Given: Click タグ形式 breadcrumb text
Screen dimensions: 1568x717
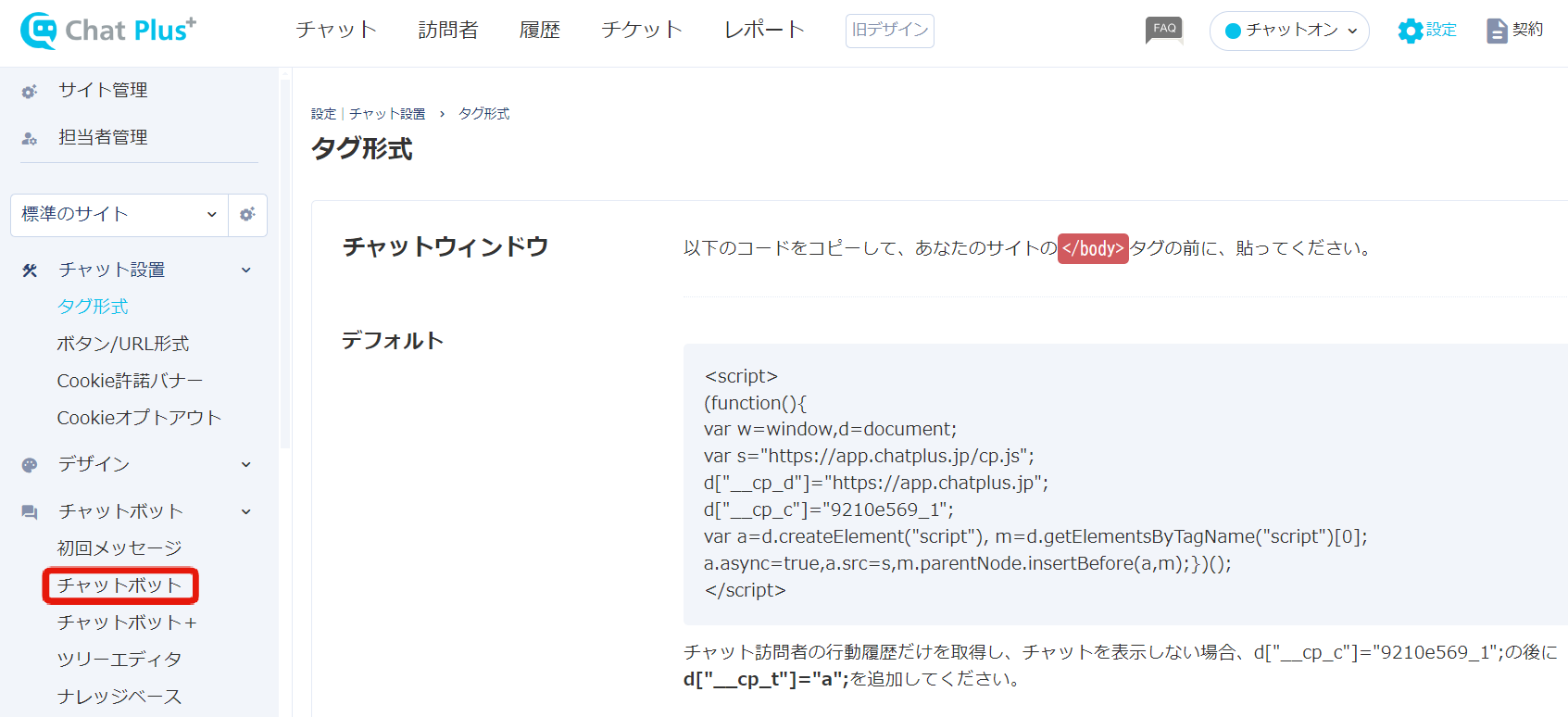Looking at the screenshot, I should (484, 114).
